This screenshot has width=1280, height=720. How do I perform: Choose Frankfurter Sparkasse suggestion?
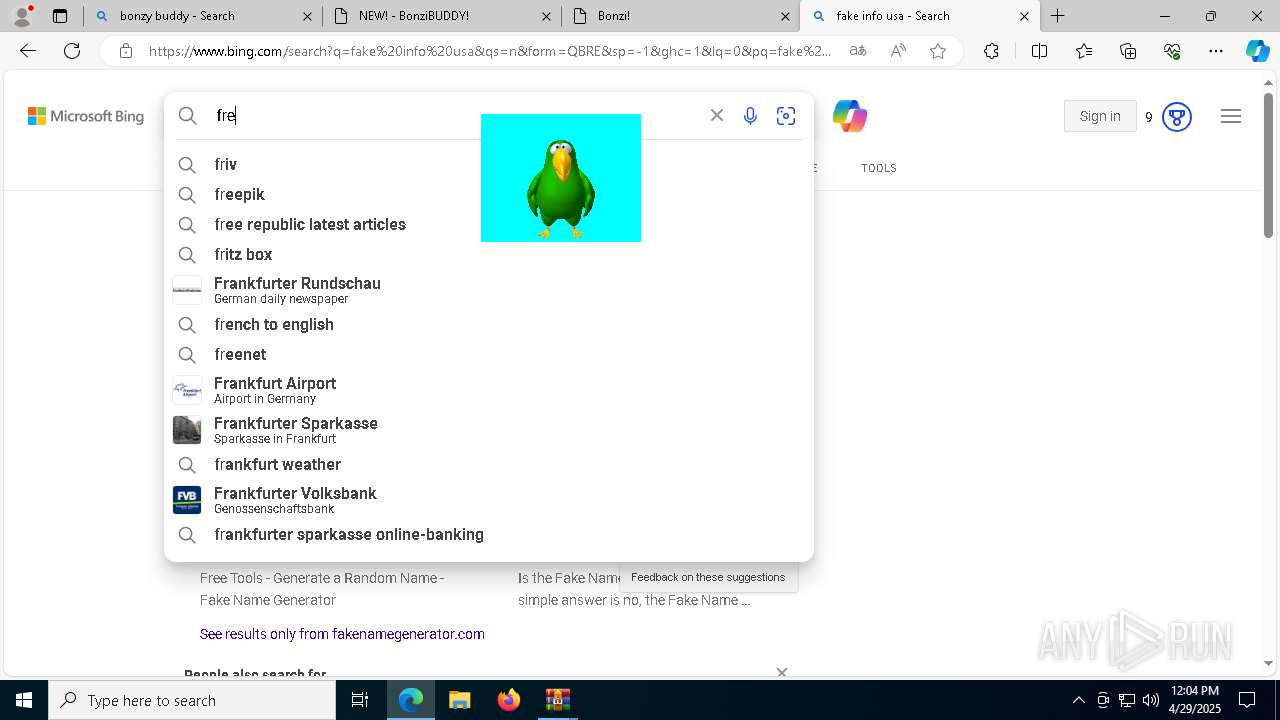click(489, 430)
